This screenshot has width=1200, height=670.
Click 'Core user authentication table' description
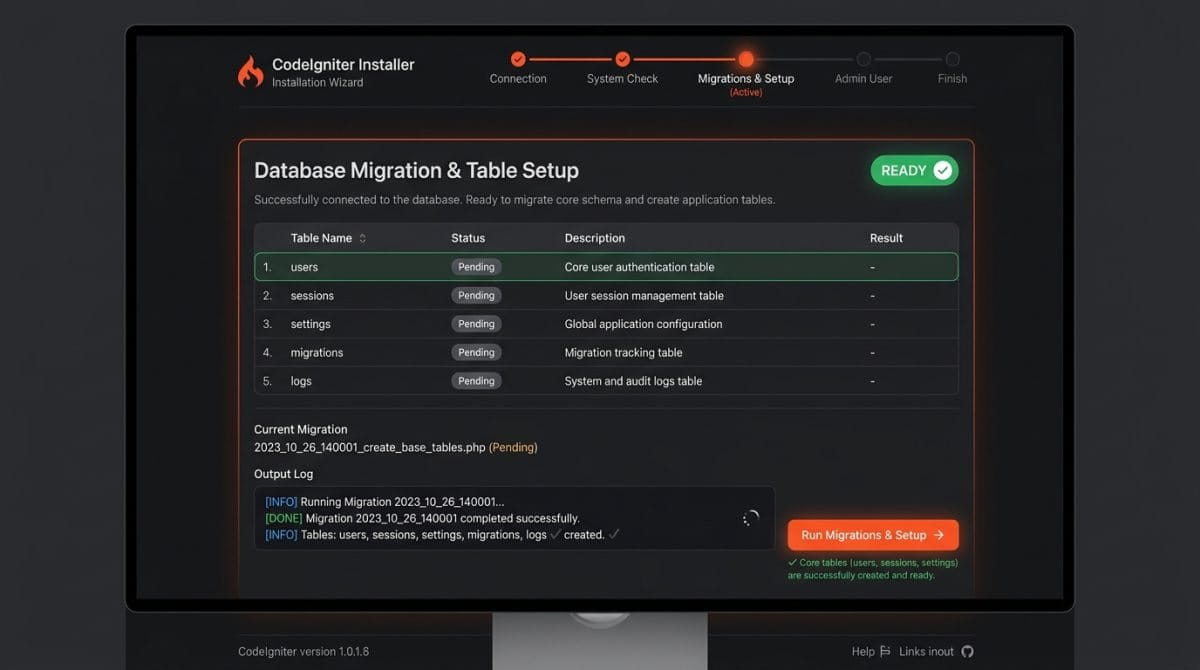coord(640,267)
